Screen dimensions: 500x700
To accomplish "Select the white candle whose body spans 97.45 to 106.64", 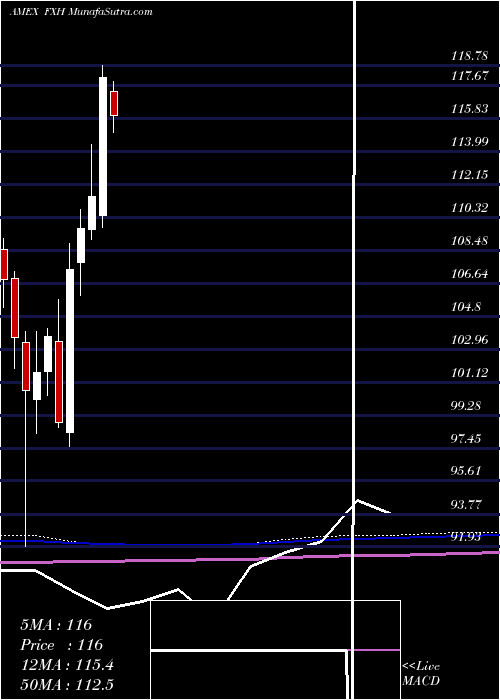I will point(70,351).
